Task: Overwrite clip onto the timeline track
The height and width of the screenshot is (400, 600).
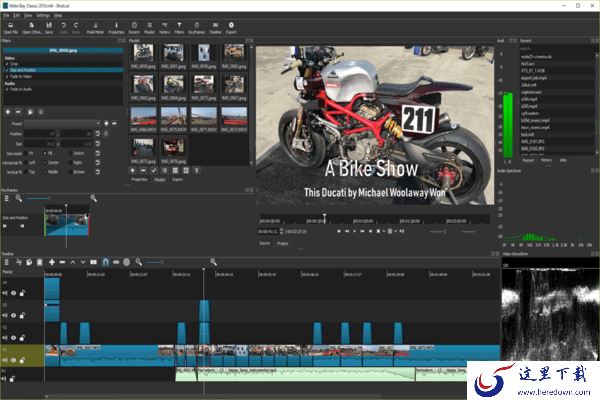Action: 83,262
